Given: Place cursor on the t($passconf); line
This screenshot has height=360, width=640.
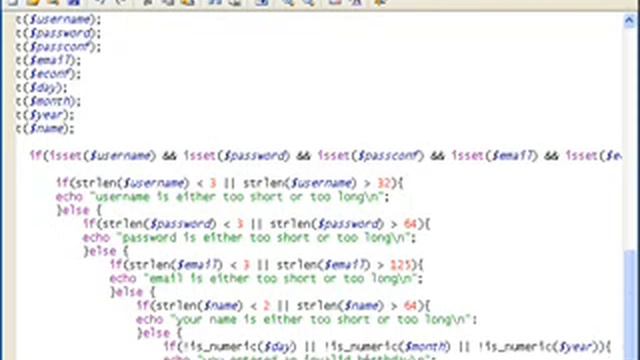Looking at the screenshot, I should [58, 47].
